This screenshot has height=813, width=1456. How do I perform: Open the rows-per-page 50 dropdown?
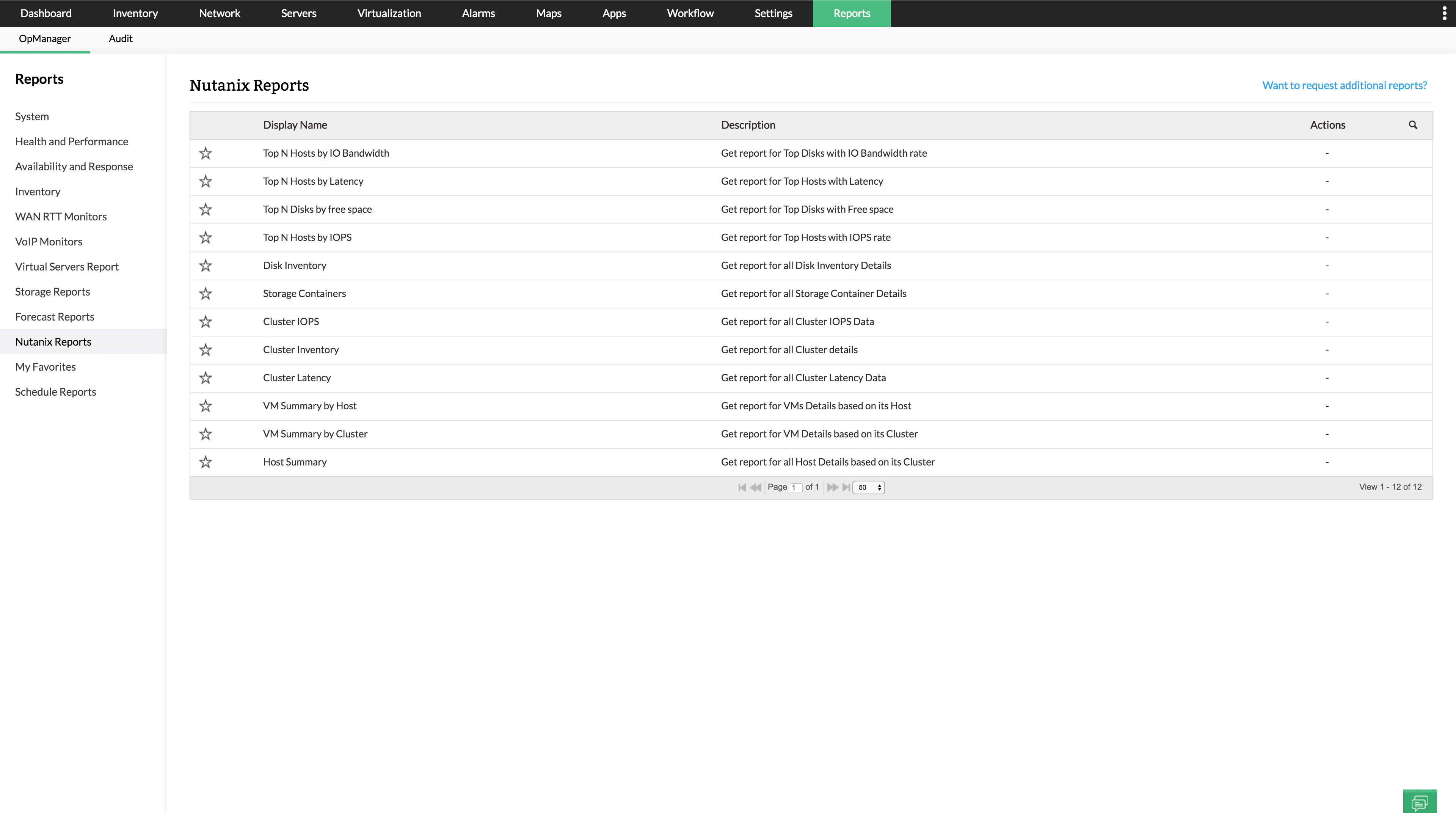[868, 487]
